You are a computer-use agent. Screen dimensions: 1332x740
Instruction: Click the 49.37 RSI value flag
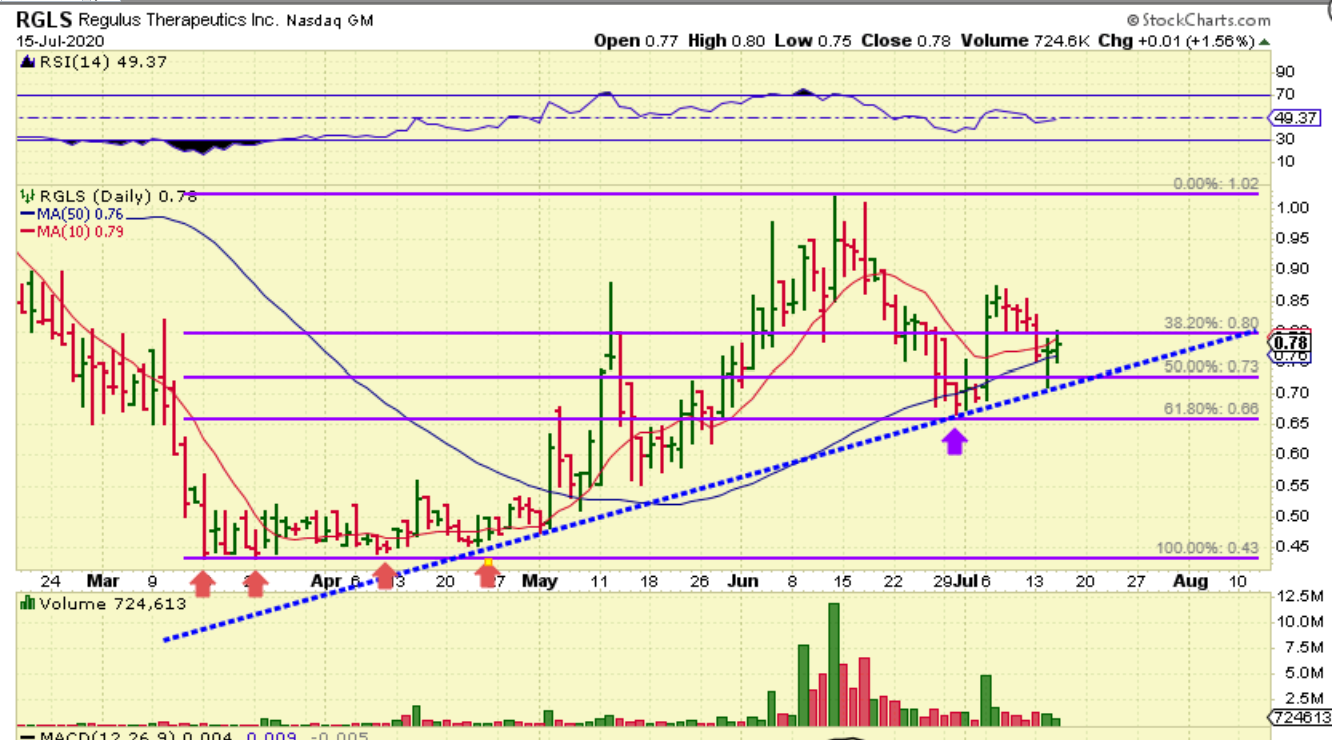[x=1295, y=118]
